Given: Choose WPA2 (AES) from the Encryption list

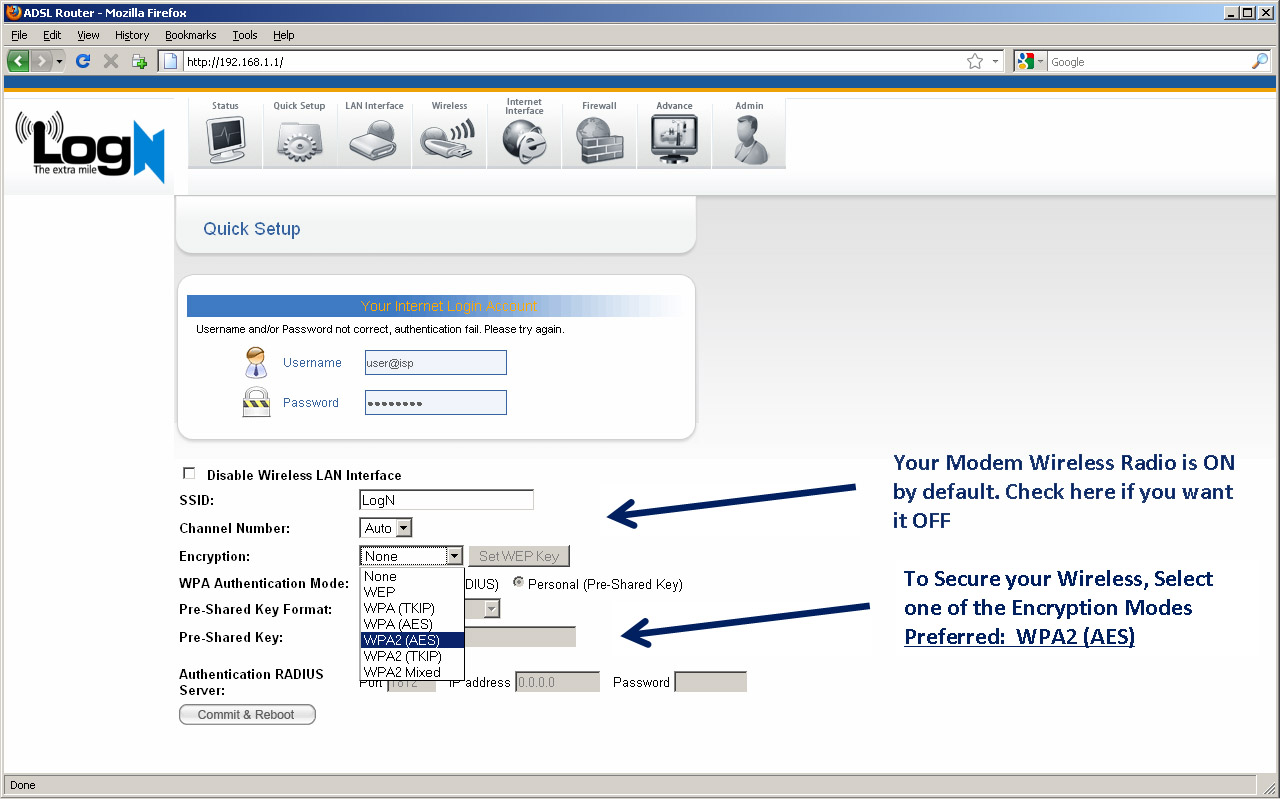Looking at the screenshot, I should coord(410,640).
